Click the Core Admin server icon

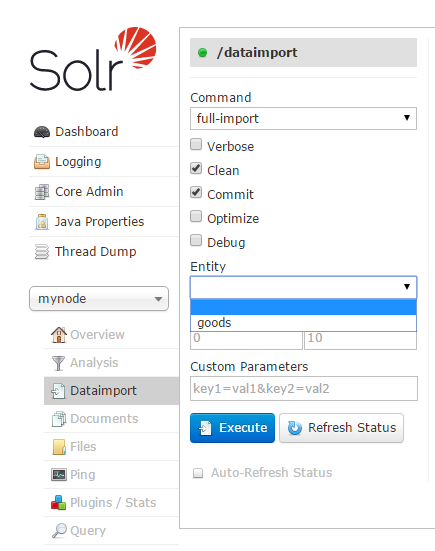(42, 192)
